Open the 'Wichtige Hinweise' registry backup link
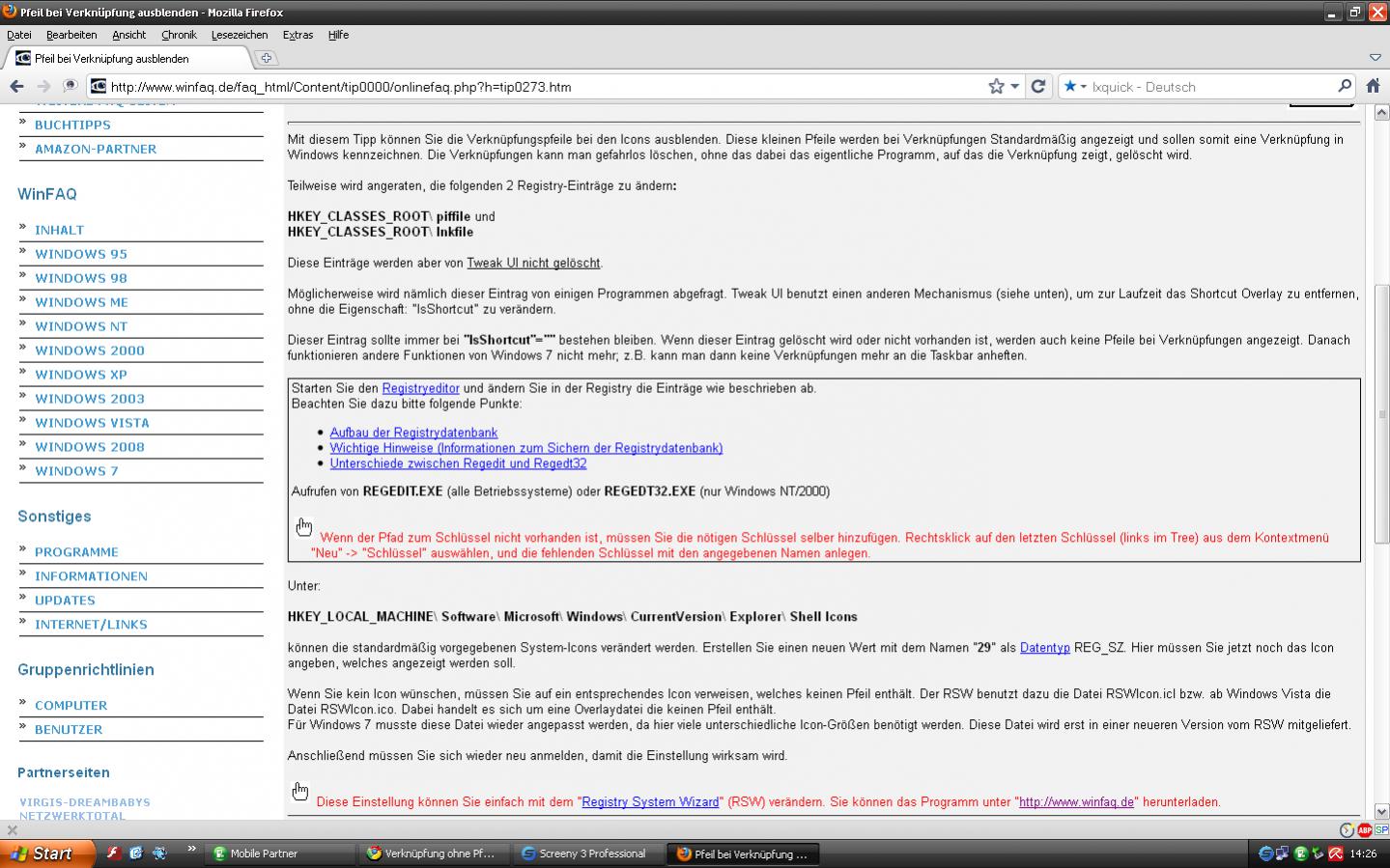The image size is (1390, 868). 526,448
